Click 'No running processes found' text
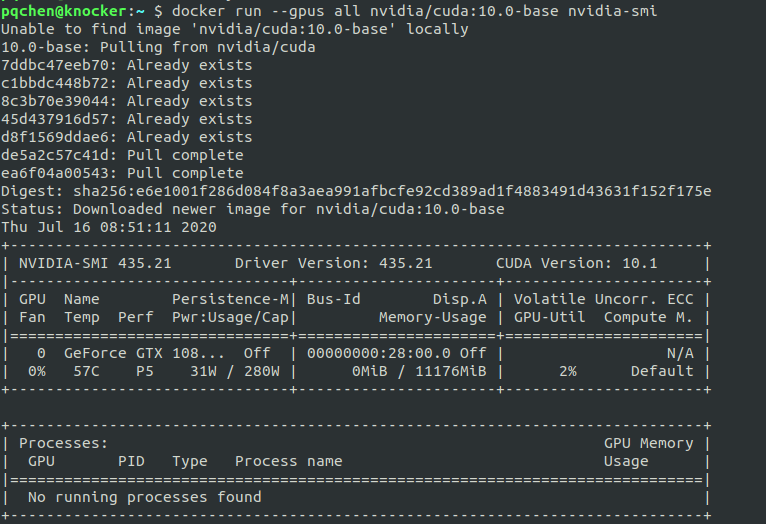 [x=145, y=497]
